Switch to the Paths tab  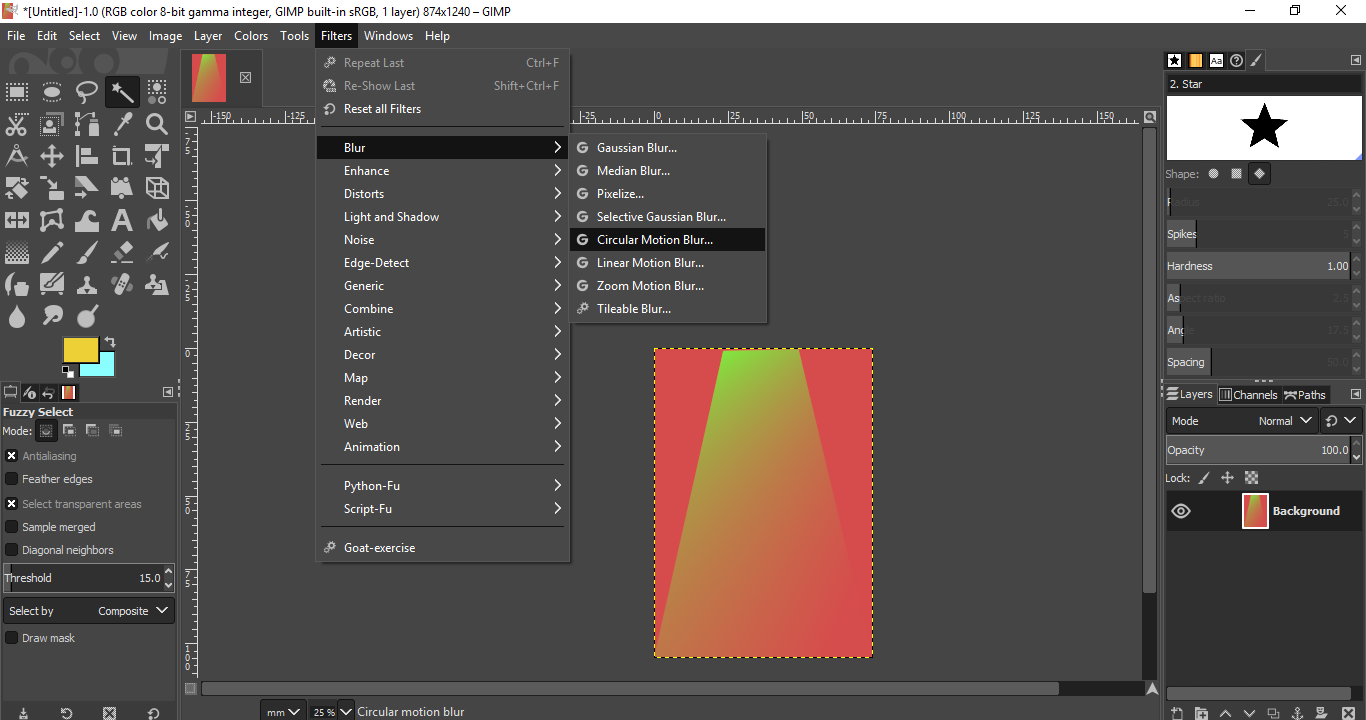click(x=1305, y=395)
